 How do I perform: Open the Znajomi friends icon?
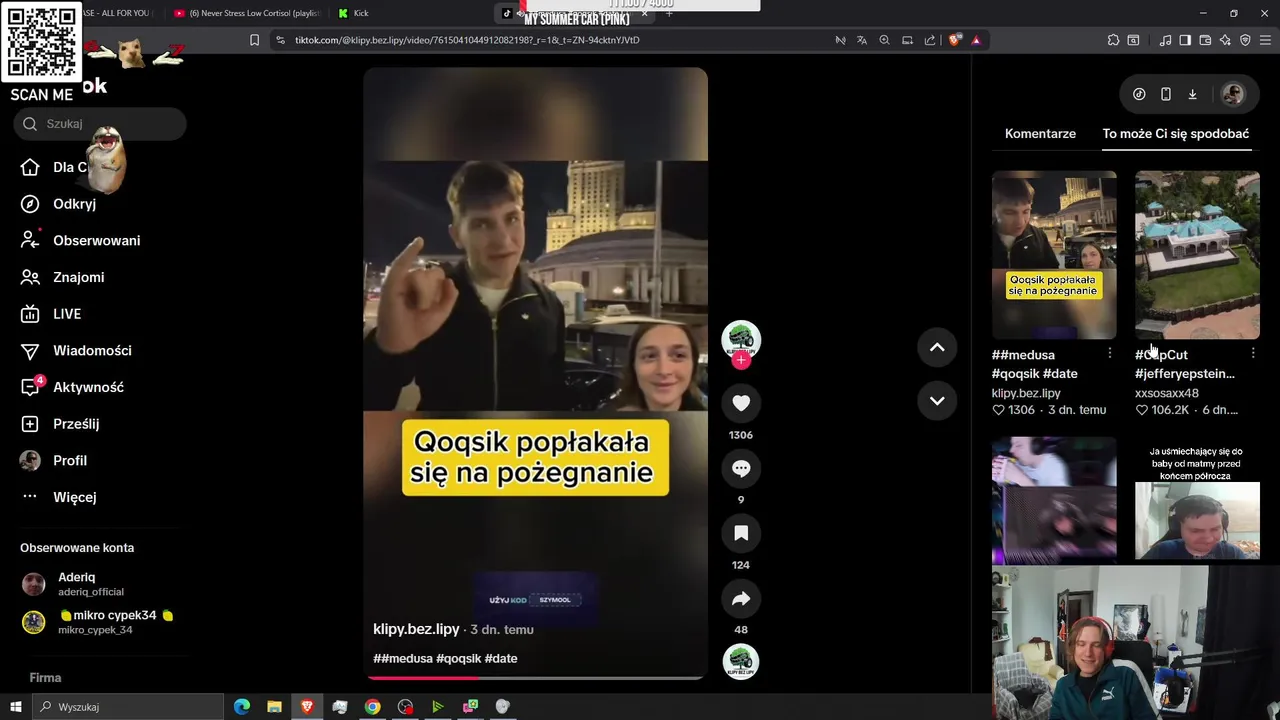point(30,277)
